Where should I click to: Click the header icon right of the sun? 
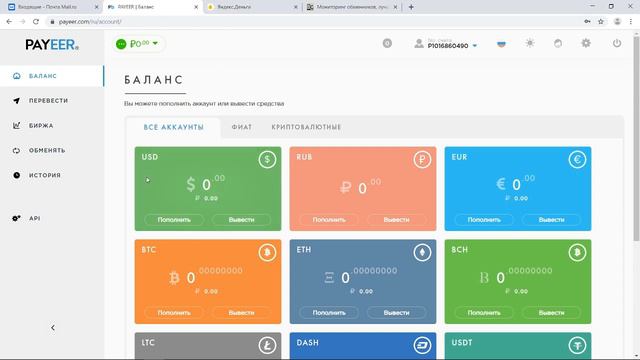coord(558,43)
